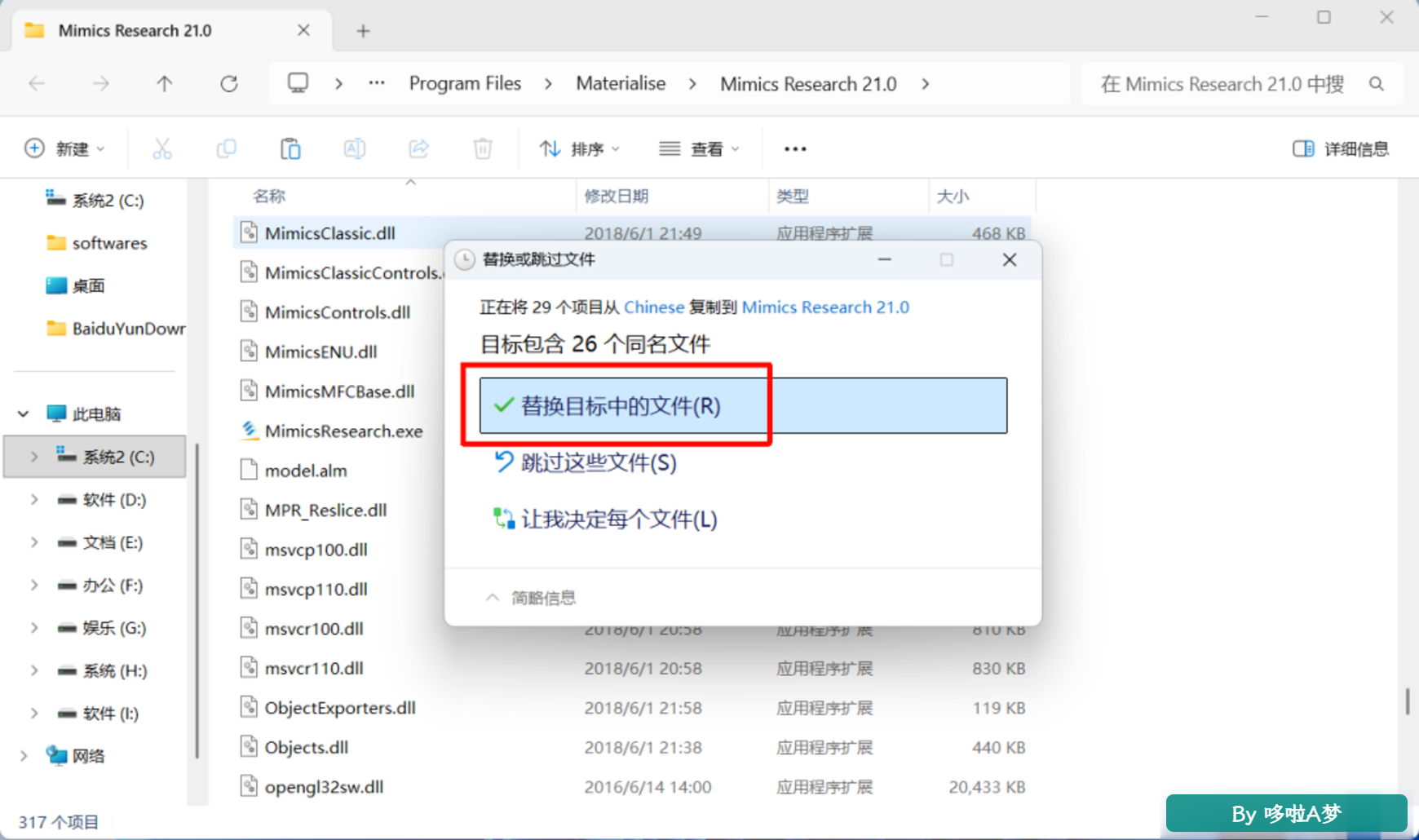1419x840 pixels.
Task: Close the replace or skip files dialog
Action: tap(1010, 259)
